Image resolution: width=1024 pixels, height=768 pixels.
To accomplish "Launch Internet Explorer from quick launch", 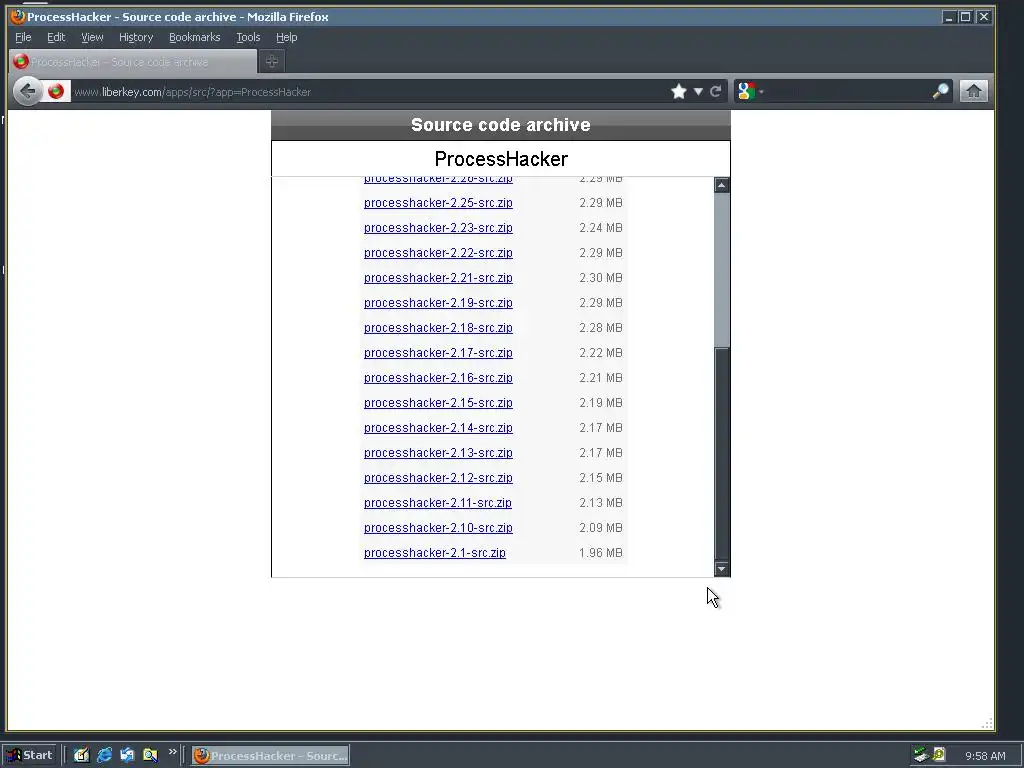I will [x=104, y=756].
